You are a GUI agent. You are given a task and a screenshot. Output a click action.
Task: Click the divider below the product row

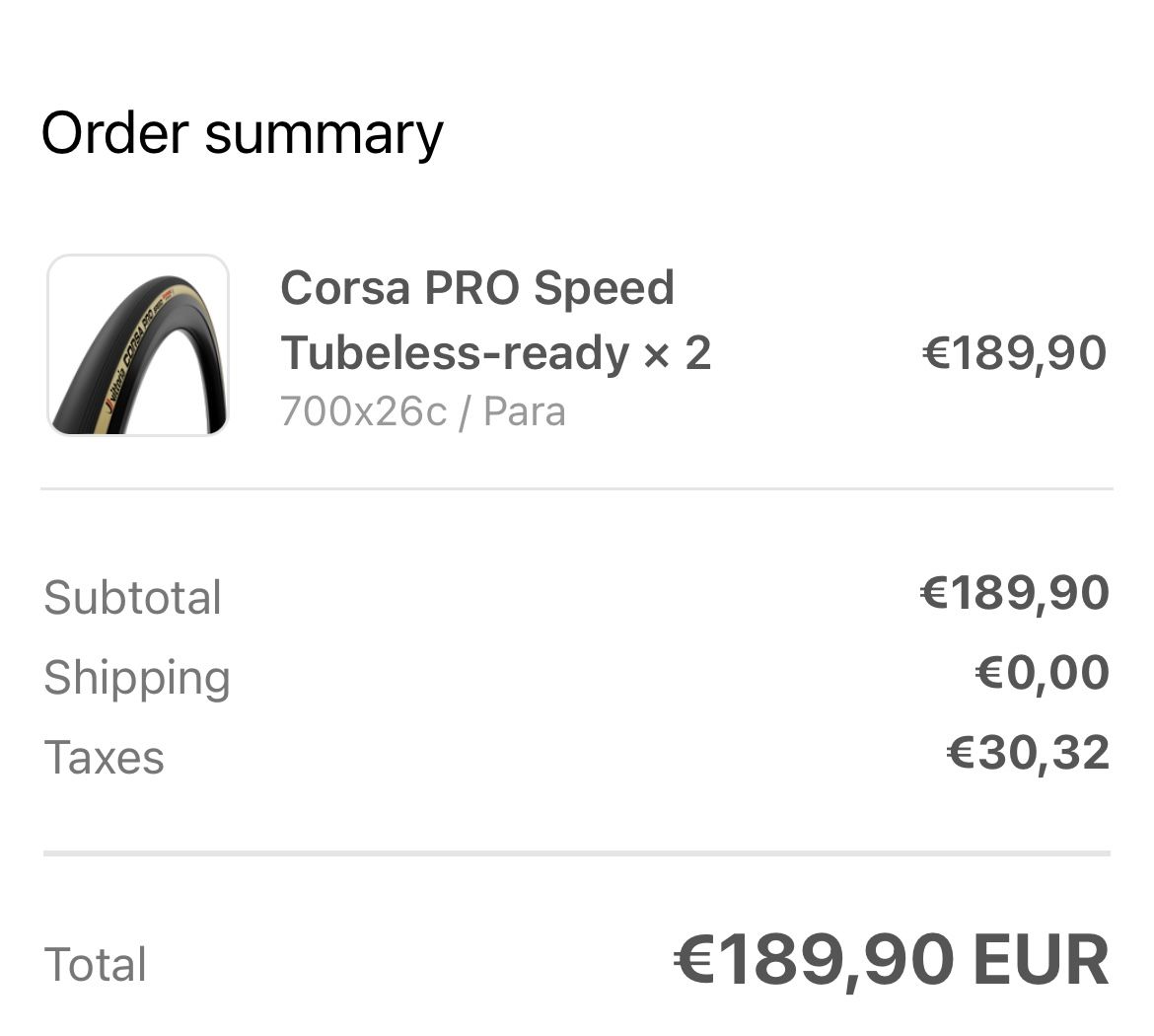coord(577,488)
